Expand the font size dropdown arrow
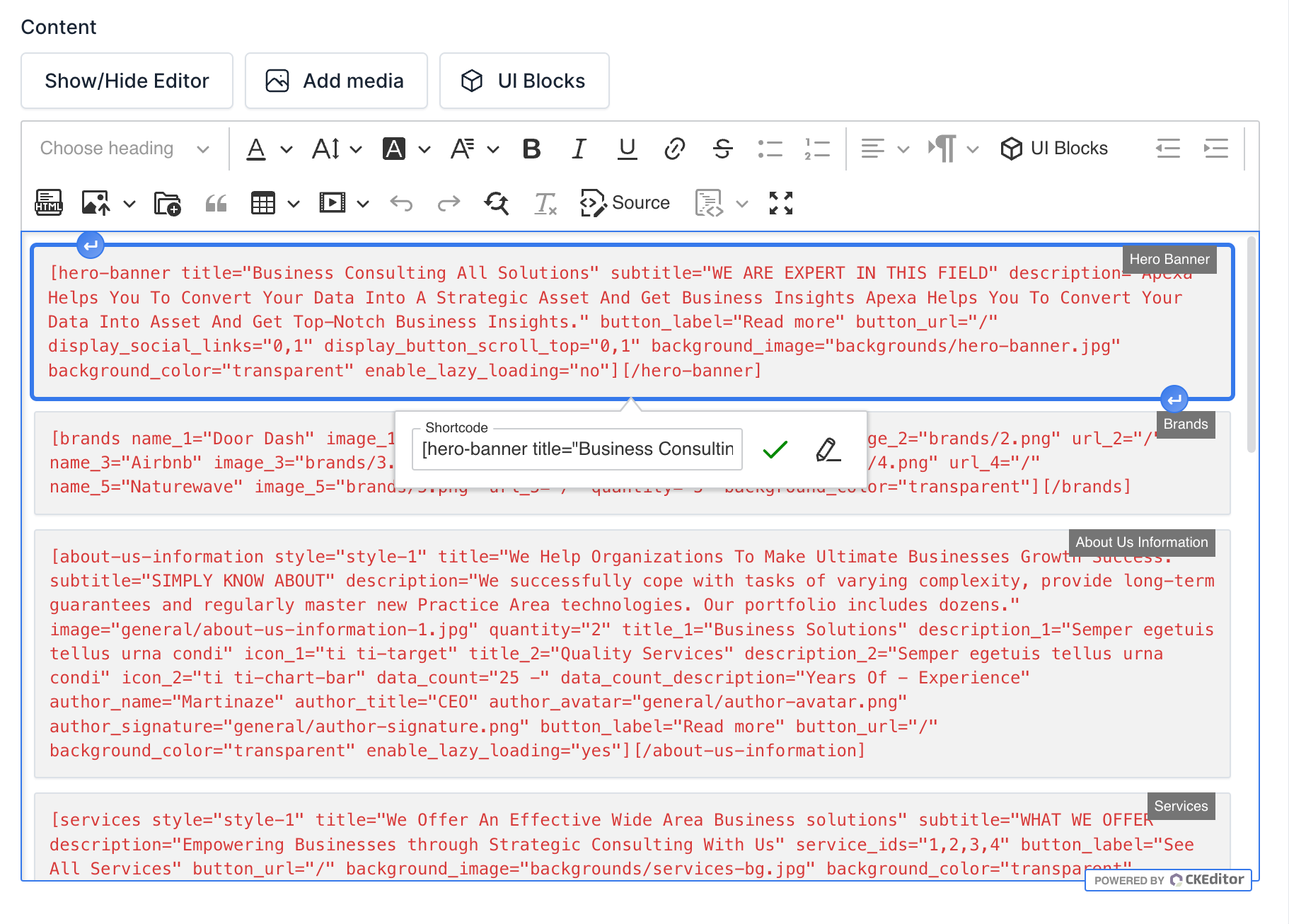 pos(356,149)
